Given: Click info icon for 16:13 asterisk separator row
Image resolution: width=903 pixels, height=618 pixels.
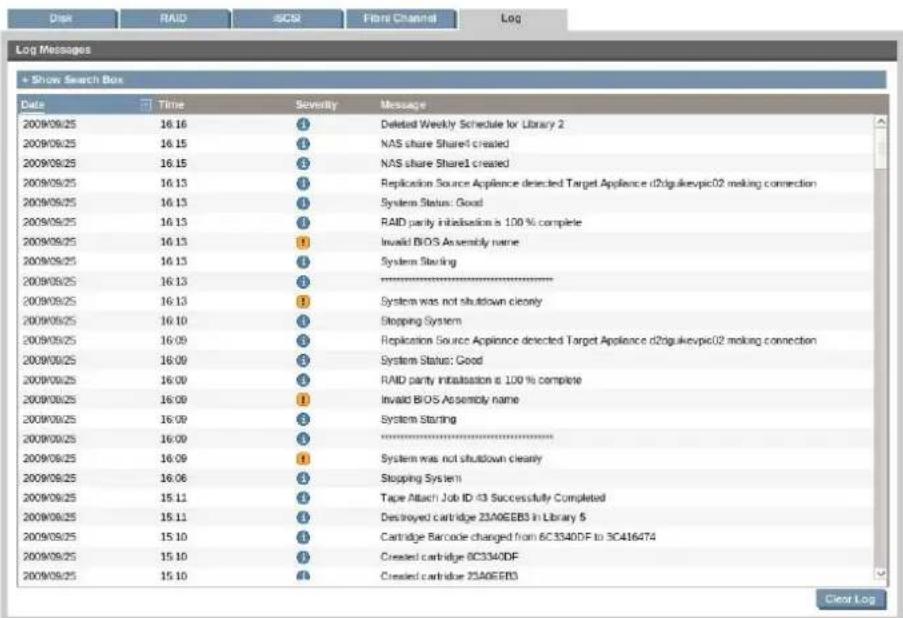Looking at the screenshot, I should pyautogui.click(x=303, y=282).
